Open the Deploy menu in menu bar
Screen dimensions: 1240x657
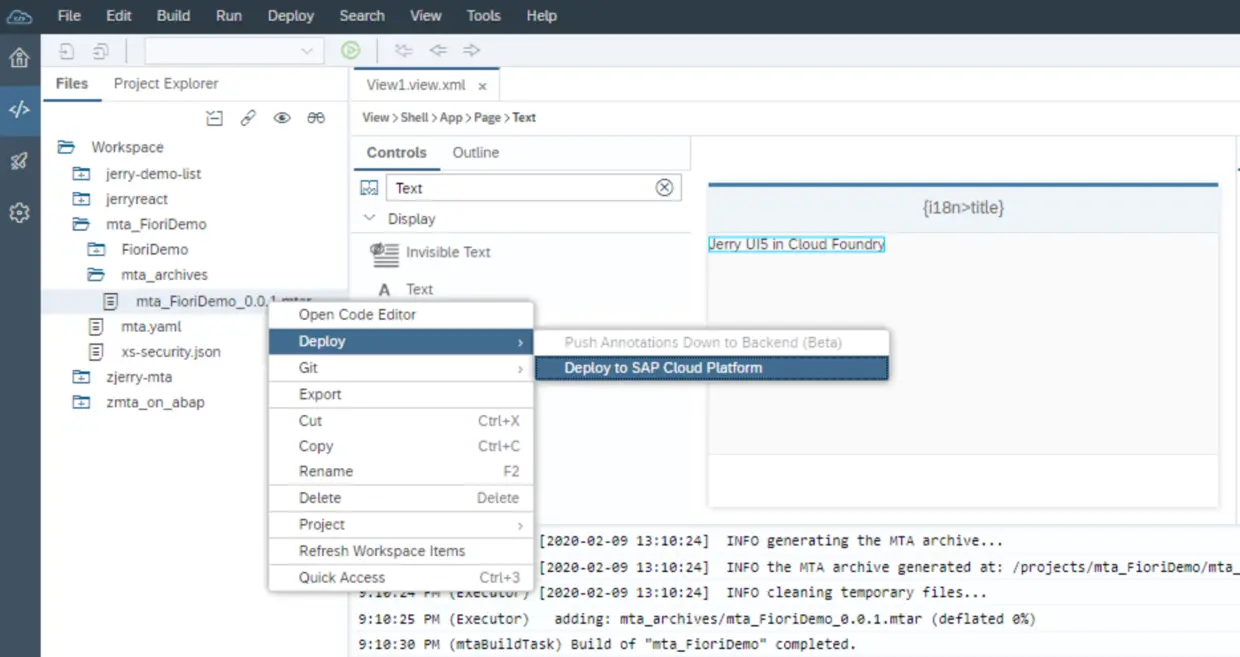pos(291,16)
